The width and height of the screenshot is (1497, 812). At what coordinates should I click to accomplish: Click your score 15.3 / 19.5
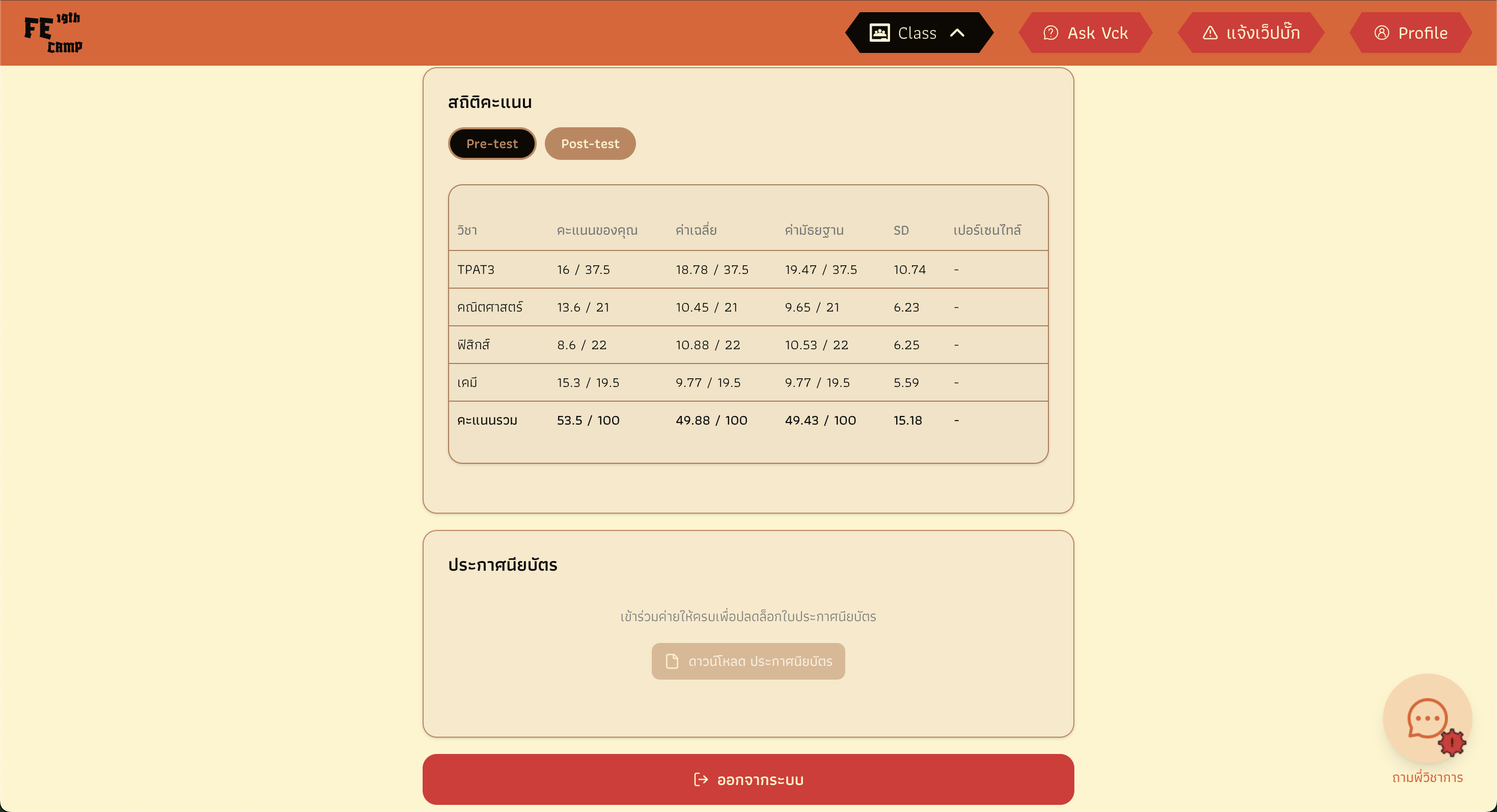pyautogui.click(x=588, y=383)
